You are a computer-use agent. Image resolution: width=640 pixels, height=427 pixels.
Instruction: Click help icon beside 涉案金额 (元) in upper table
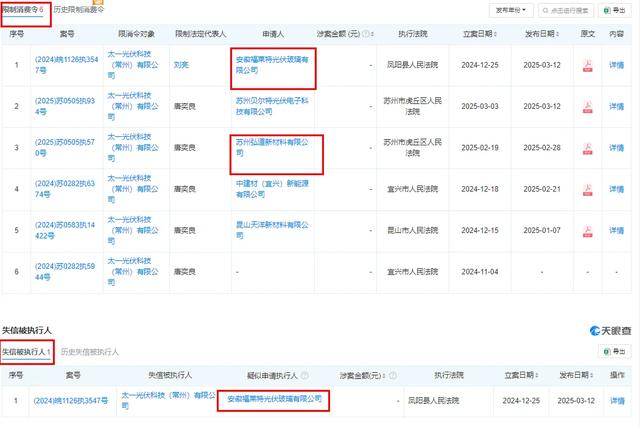(x=366, y=34)
